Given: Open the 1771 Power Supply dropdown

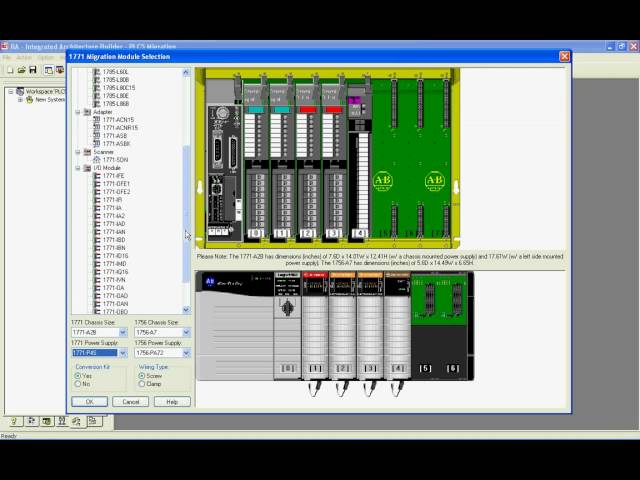Looking at the screenshot, I should tap(123, 353).
